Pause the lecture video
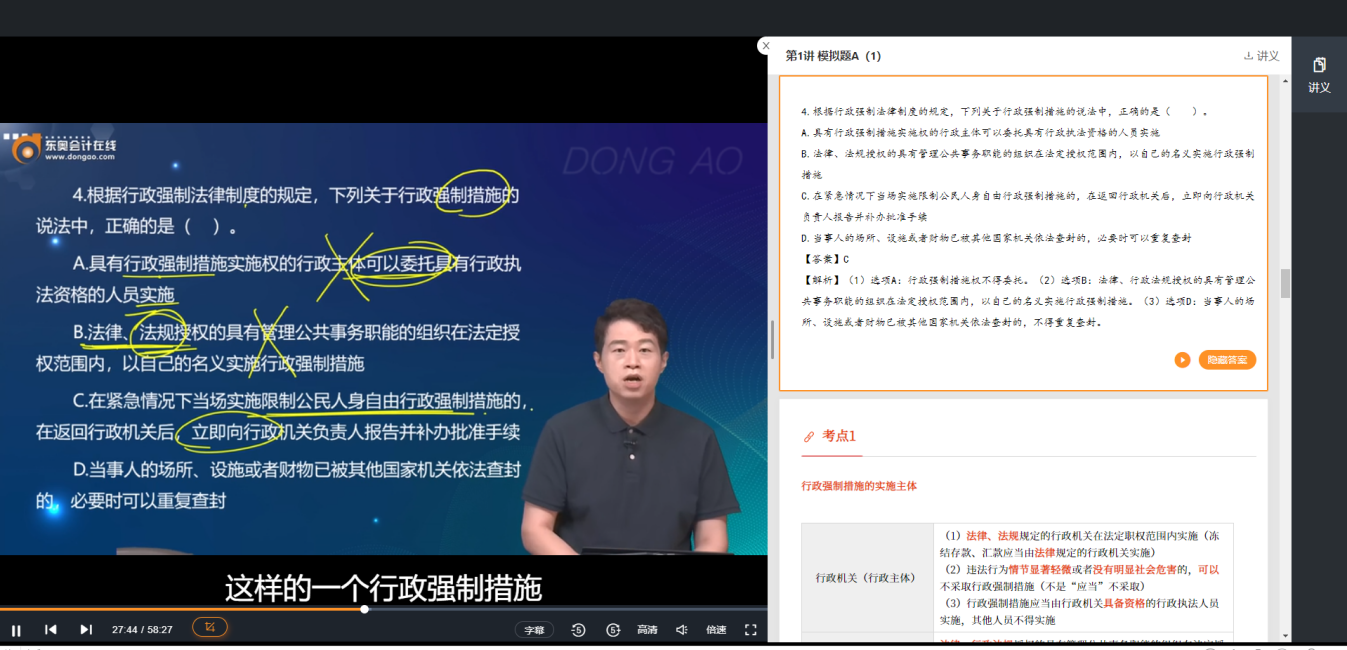Screen dimensions: 1347x650 16,629
